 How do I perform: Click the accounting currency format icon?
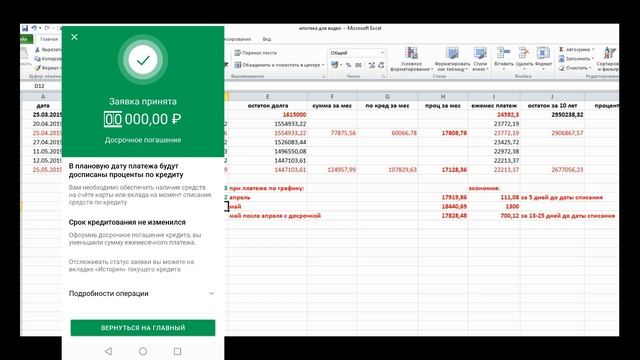[x=334, y=65]
